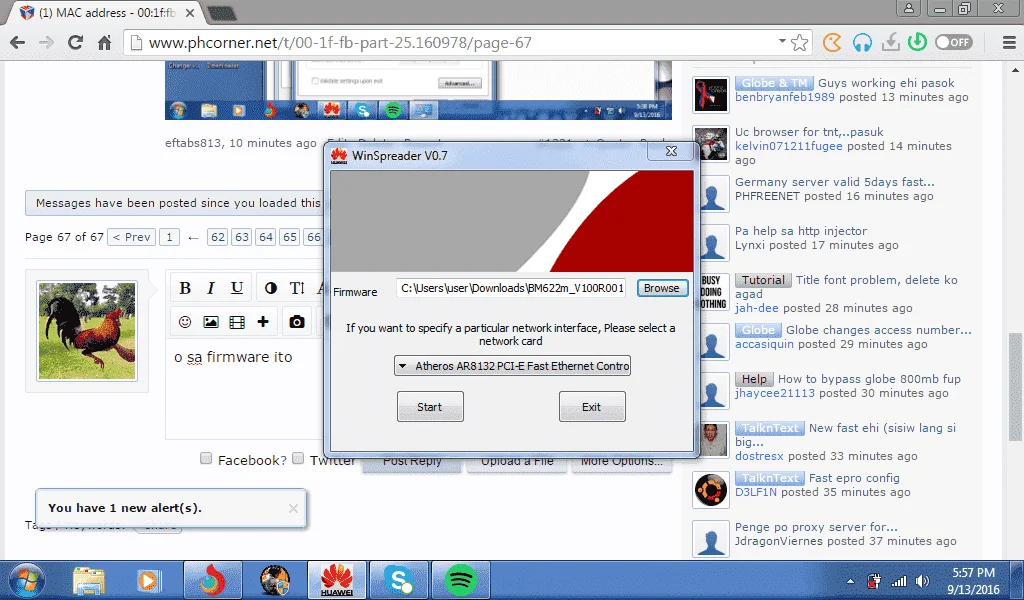Jump to forum page 64

coord(266,237)
